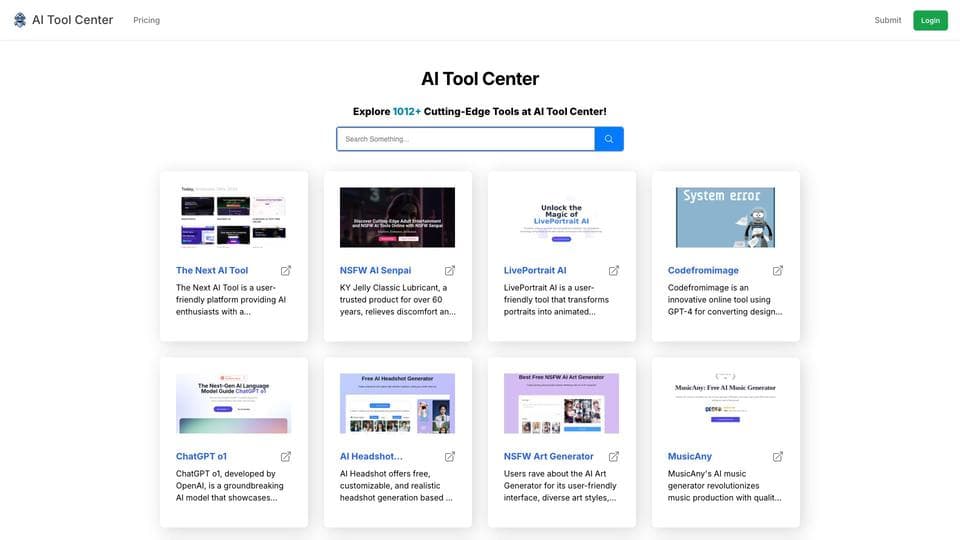The height and width of the screenshot is (540, 960).
Task: Open external link icon for NSFW AI Senpai
Action: click(450, 271)
